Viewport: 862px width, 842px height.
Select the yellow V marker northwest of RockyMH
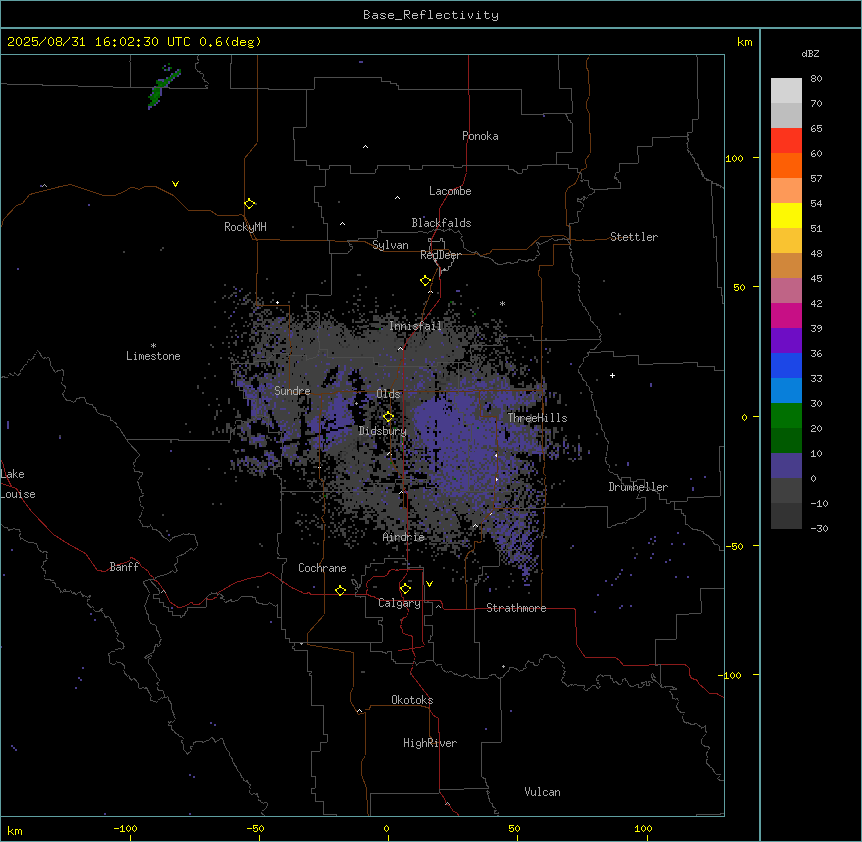point(175,184)
